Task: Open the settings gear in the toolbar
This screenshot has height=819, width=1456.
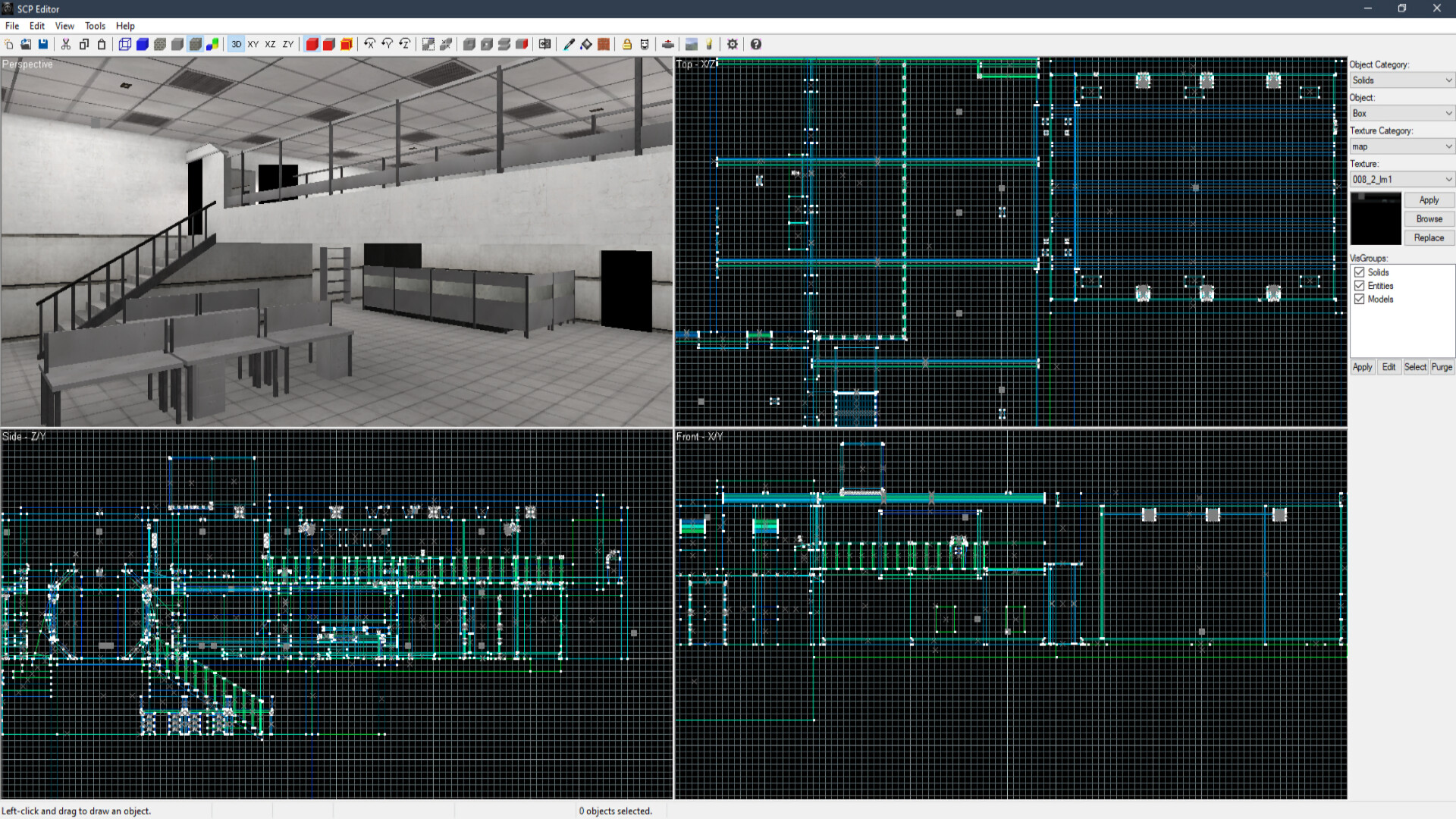Action: 733,44
